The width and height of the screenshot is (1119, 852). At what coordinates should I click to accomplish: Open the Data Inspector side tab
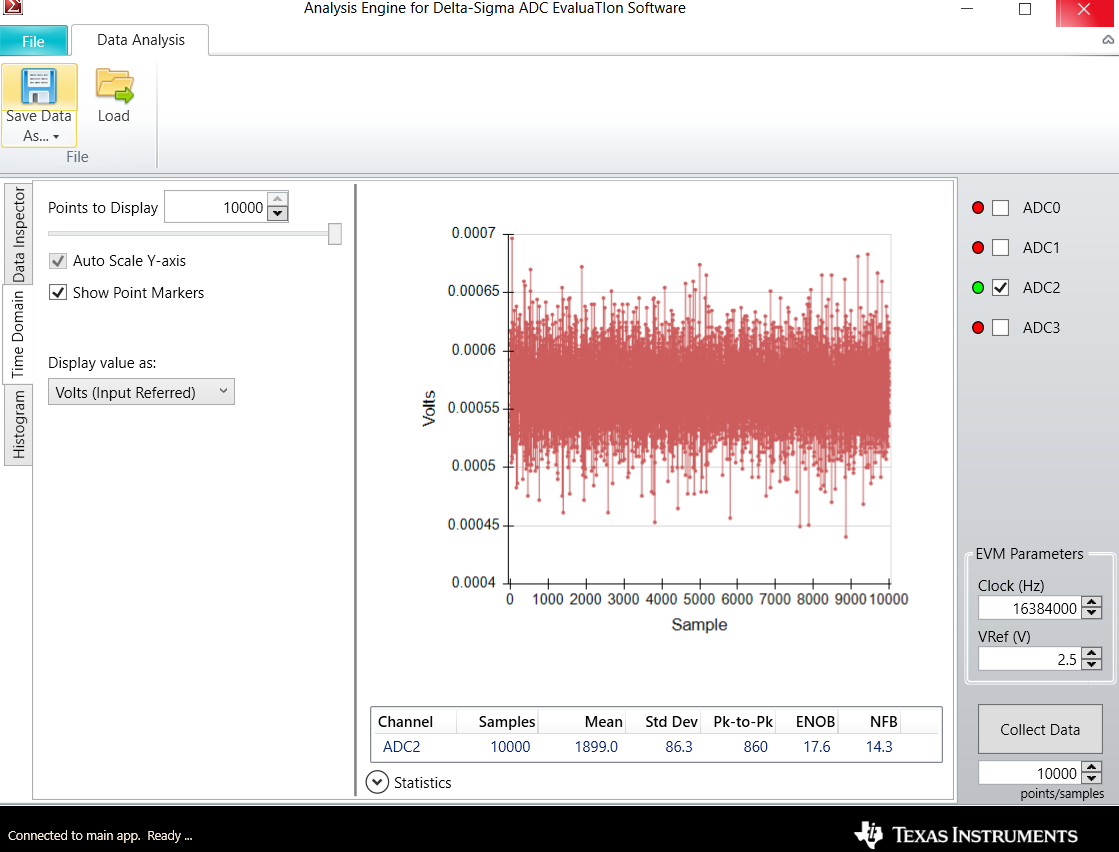tap(18, 234)
